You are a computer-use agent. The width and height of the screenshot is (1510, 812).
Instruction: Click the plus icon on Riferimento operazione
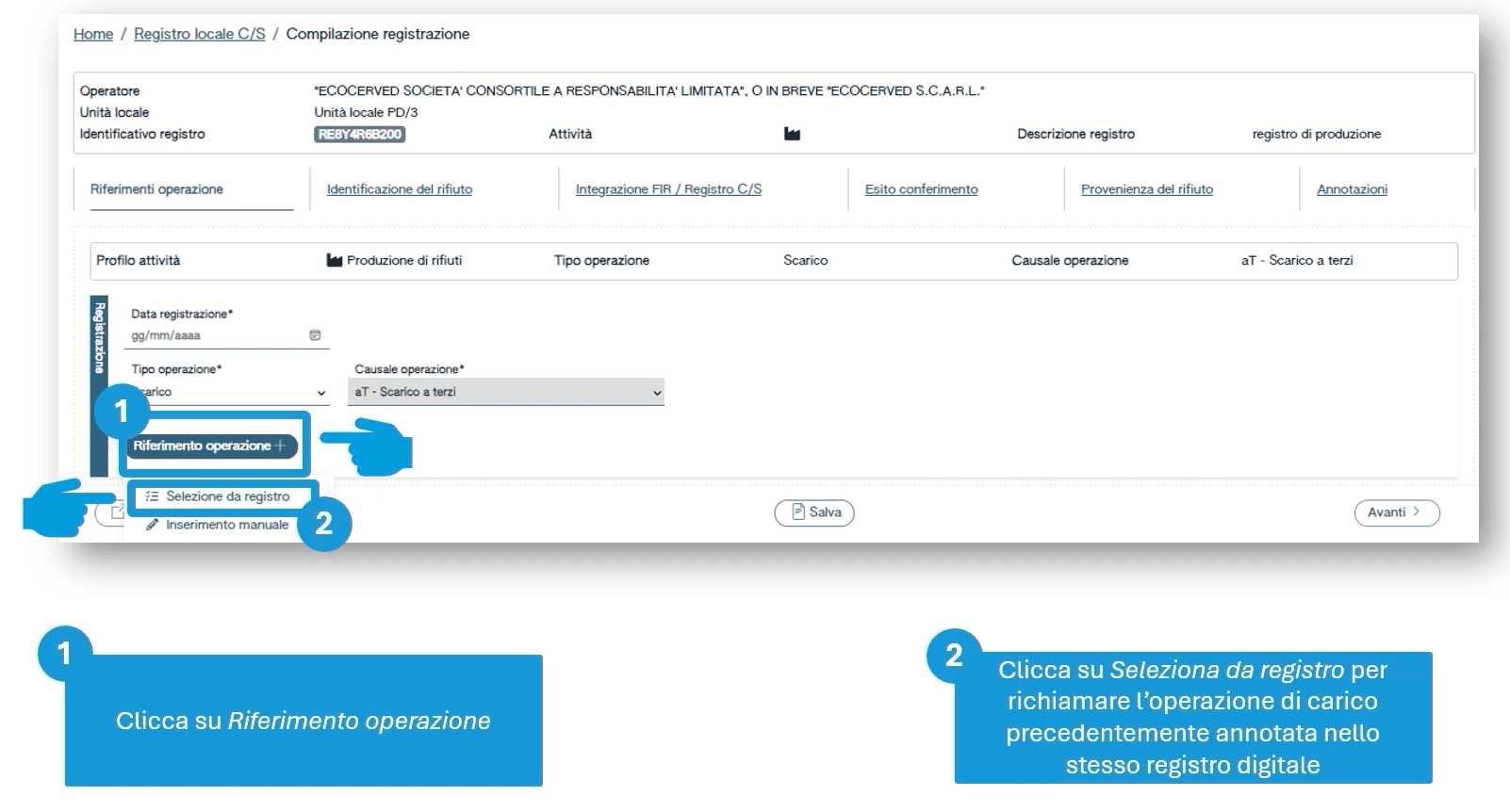[x=281, y=447]
